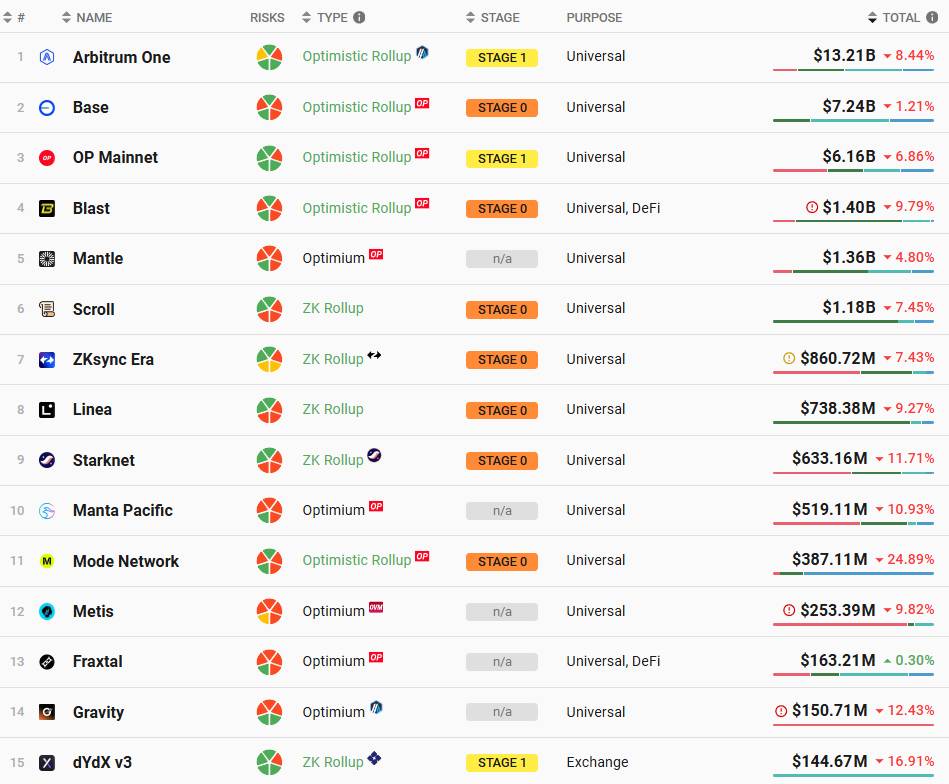Click the Optimium type label for Manta Pacific

click(333, 510)
